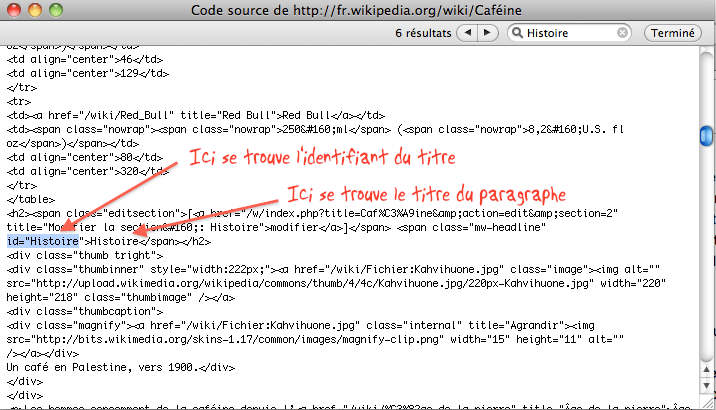Screen dimensions: 716x410
Task: Jump to the next search result
Action: 490,33
